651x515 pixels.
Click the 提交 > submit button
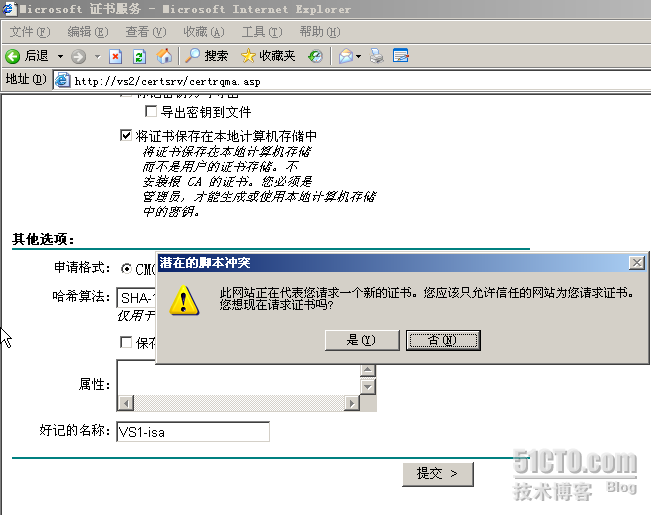pyautogui.click(x=438, y=474)
